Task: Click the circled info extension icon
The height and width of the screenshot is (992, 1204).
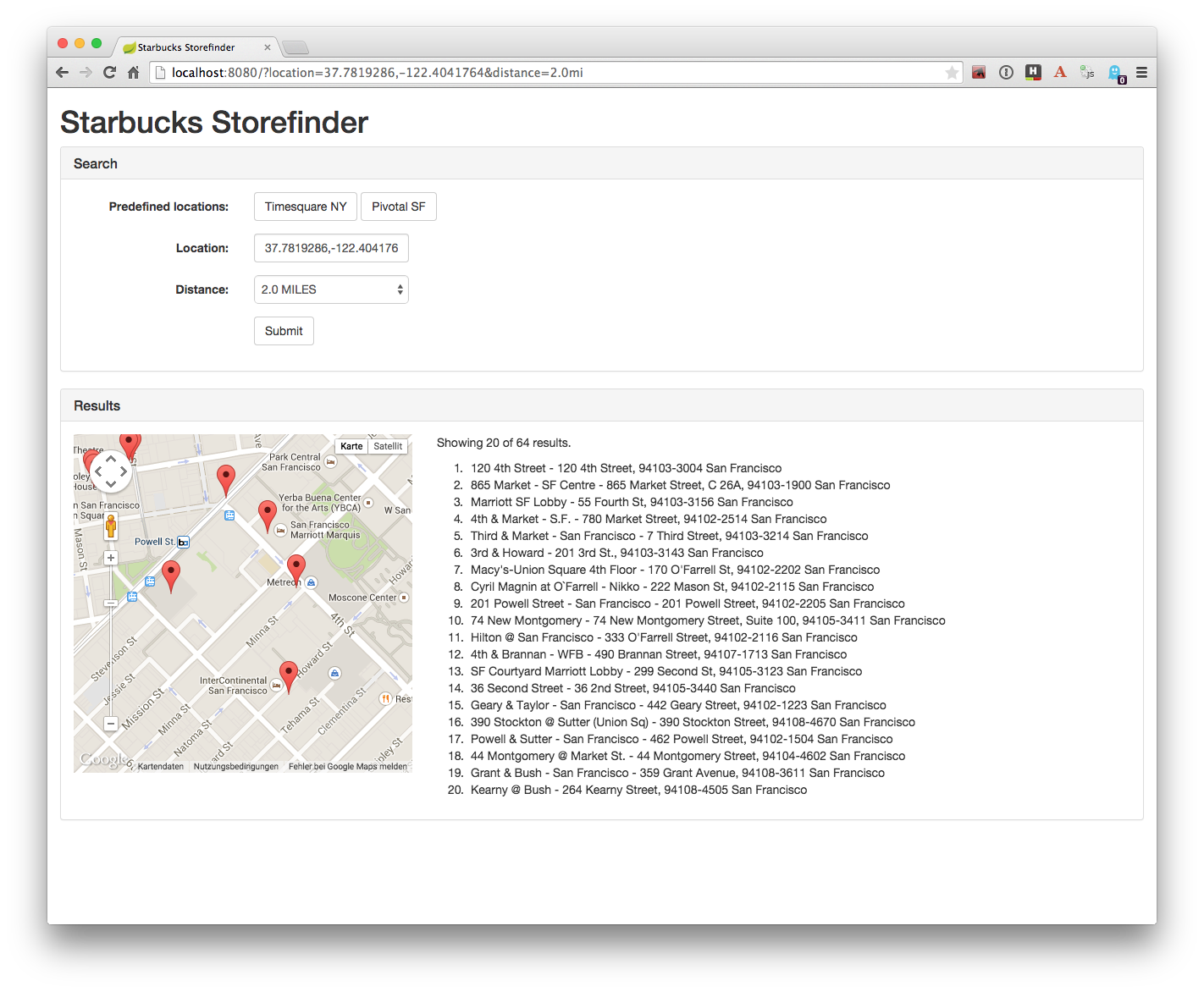Action: click(x=1006, y=73)
